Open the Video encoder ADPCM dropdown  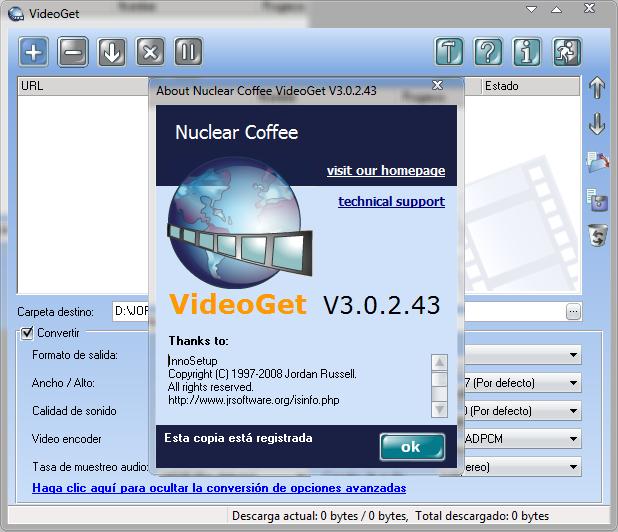[x=573, y=439]
